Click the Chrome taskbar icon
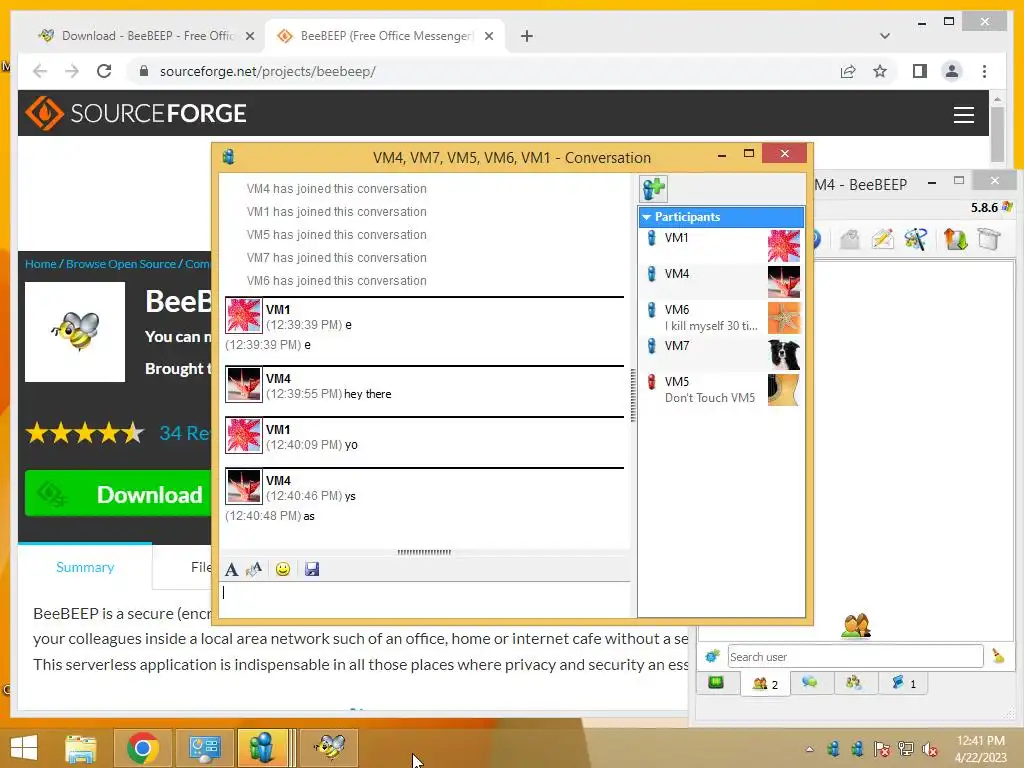The width and height of the screenshot is (1024, 768). 143,748
